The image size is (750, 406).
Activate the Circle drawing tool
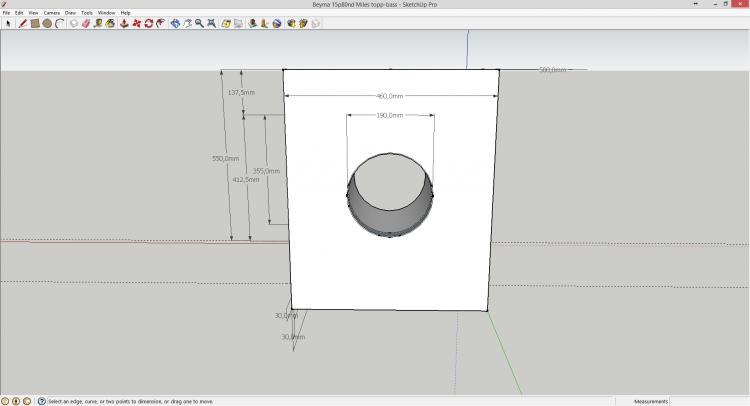click(46, 22)
